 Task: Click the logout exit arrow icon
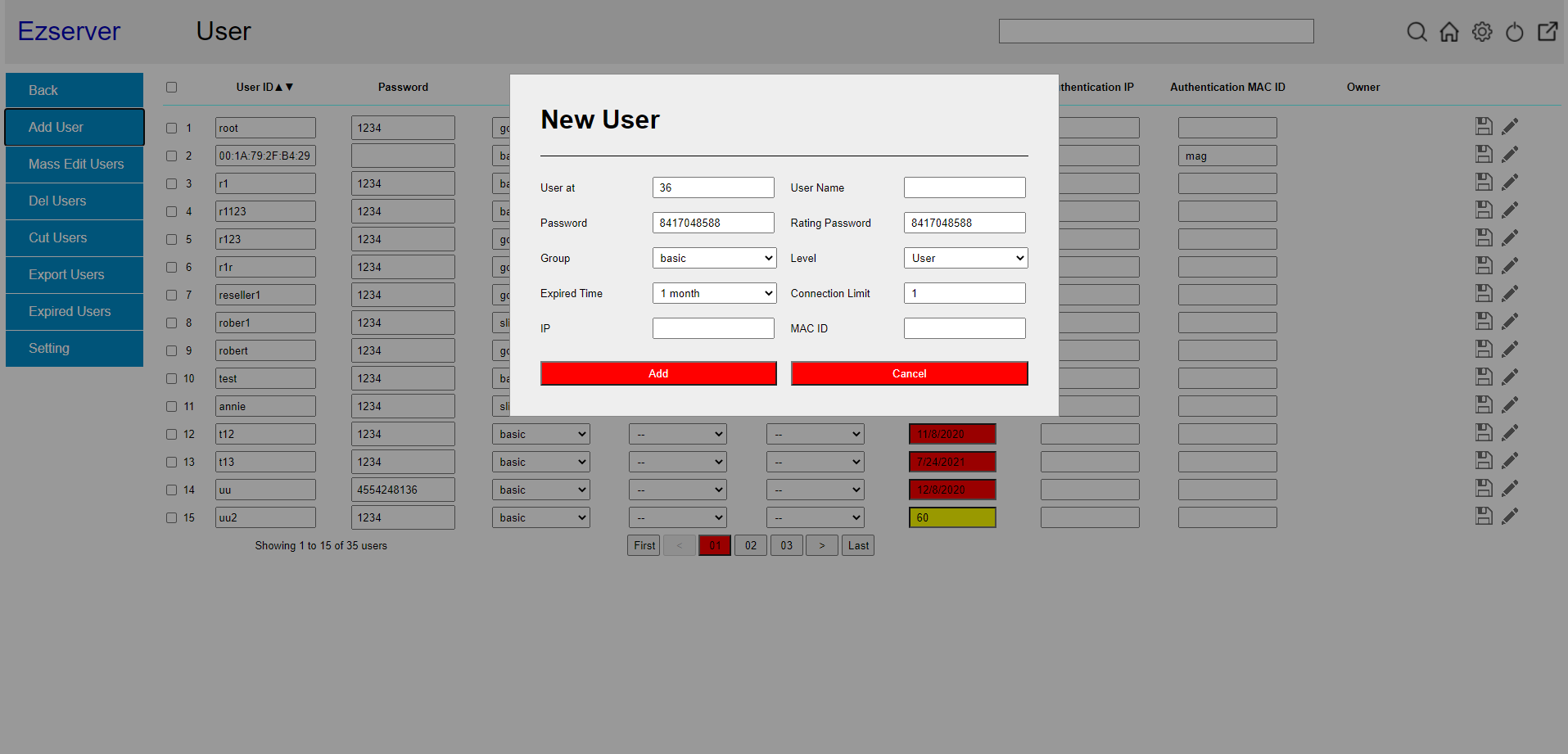point(1548,32)
